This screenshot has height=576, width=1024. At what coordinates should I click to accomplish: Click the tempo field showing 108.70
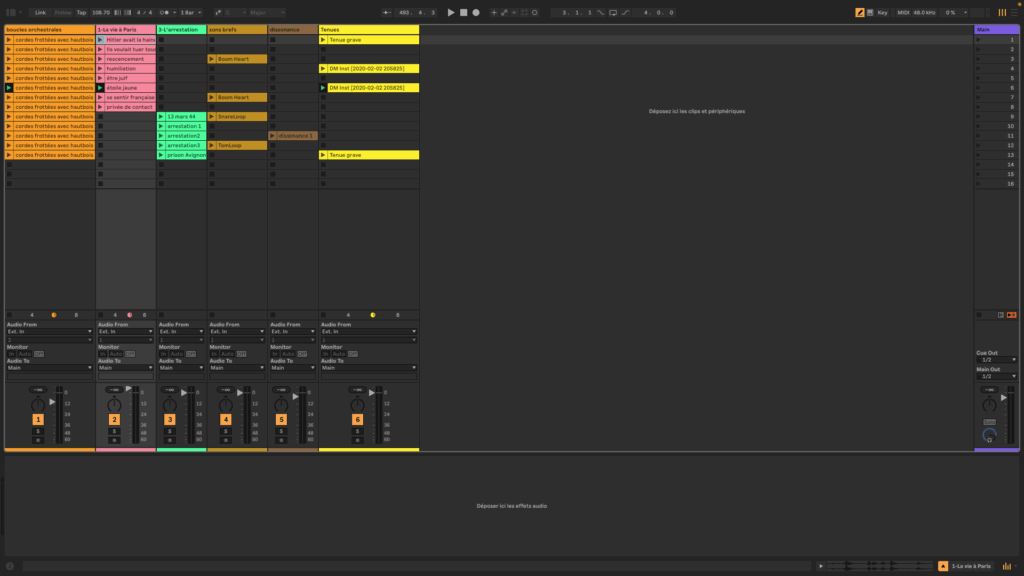click(x=101, y=12)
